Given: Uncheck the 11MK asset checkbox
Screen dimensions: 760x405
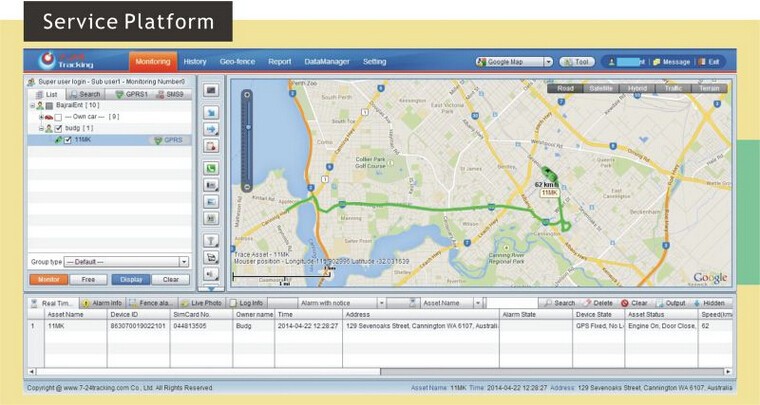Looking at the screenshot, I should tap(67, 141).
